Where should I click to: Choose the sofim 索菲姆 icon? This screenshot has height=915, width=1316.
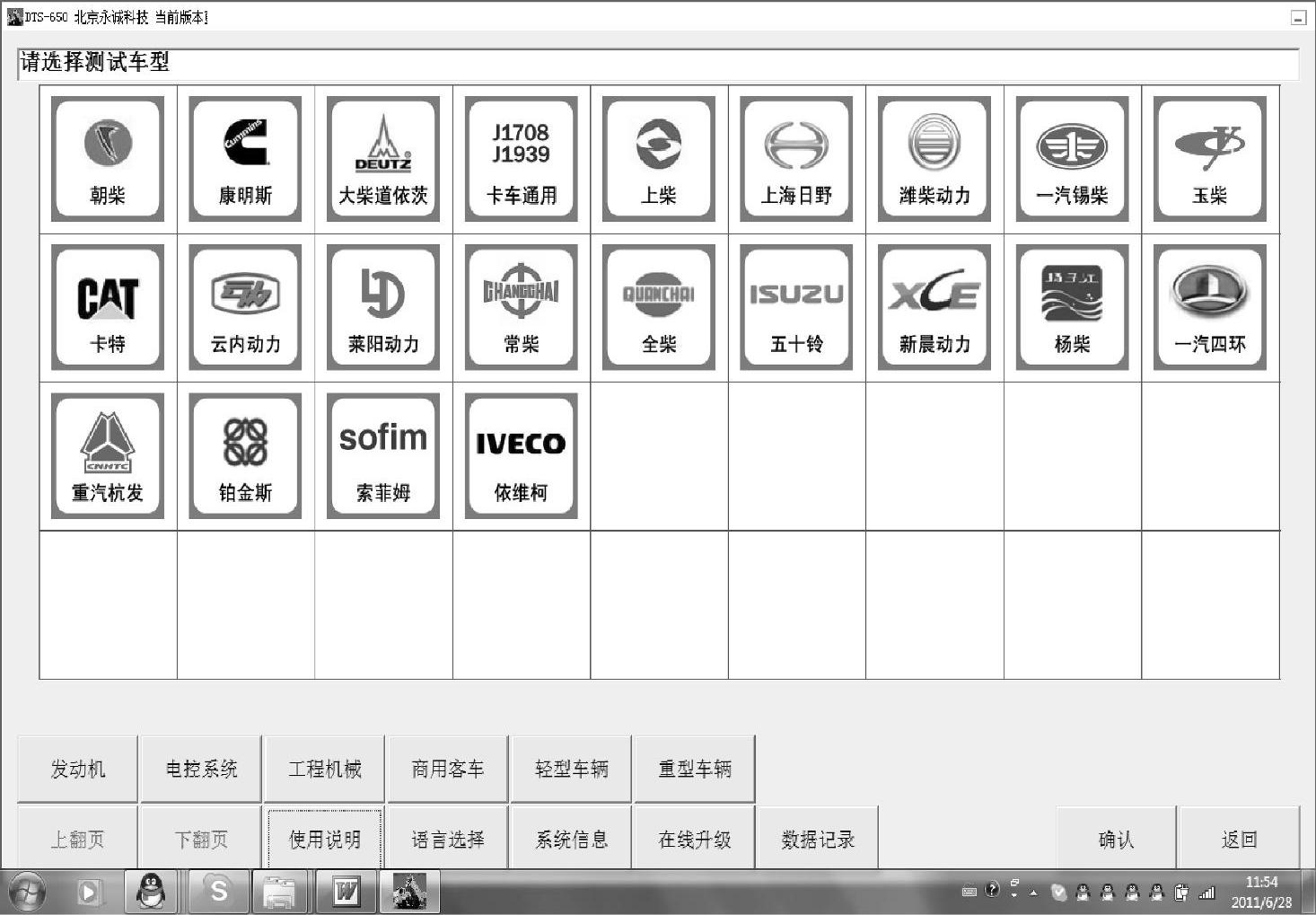[x=383, y=456]
